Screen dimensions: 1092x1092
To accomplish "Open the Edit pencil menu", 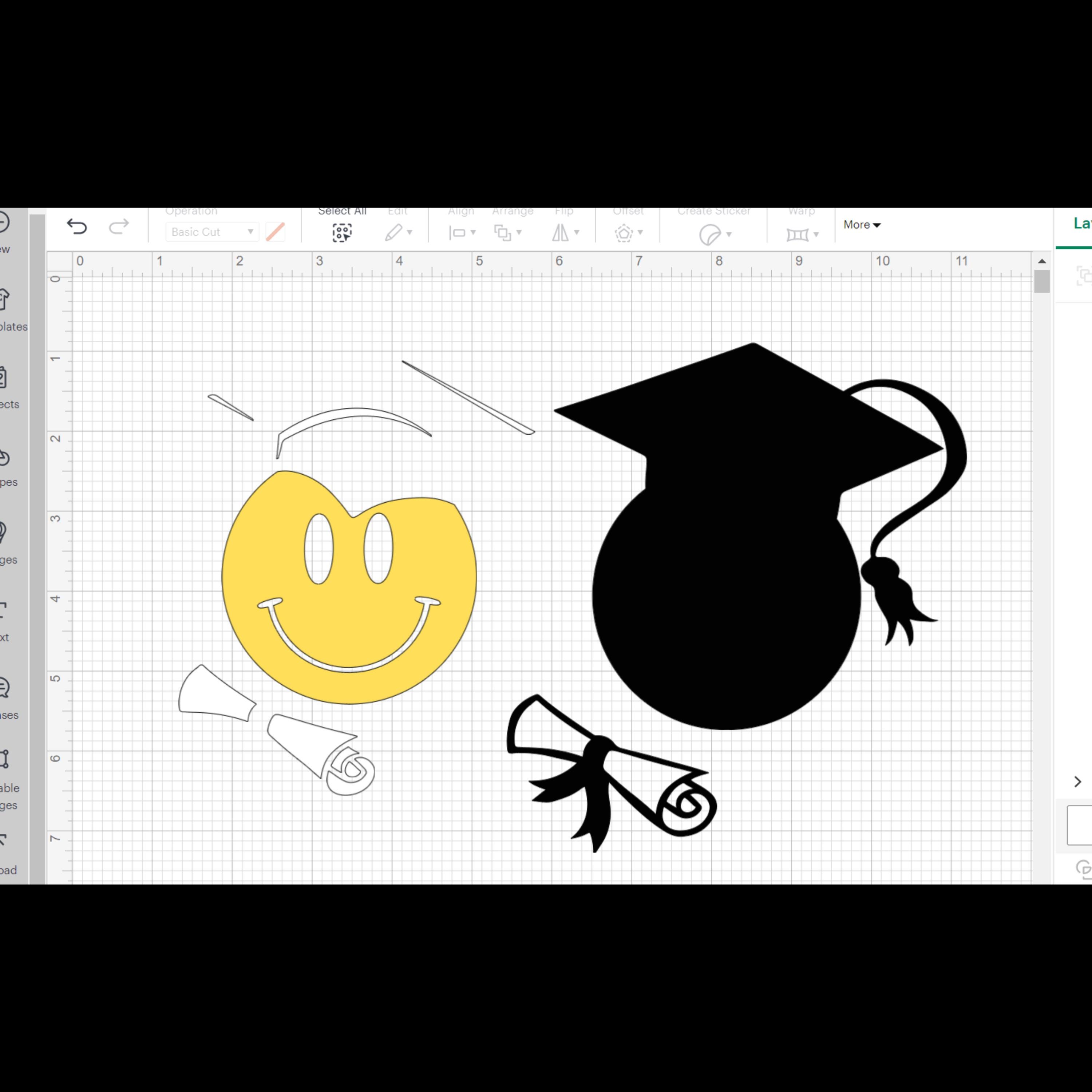I will [x=399, y=232].
